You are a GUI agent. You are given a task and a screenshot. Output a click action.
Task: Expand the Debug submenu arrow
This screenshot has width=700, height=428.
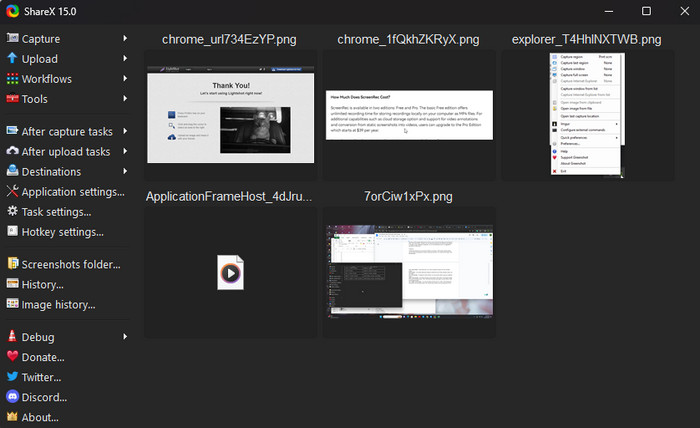point(125,337)
